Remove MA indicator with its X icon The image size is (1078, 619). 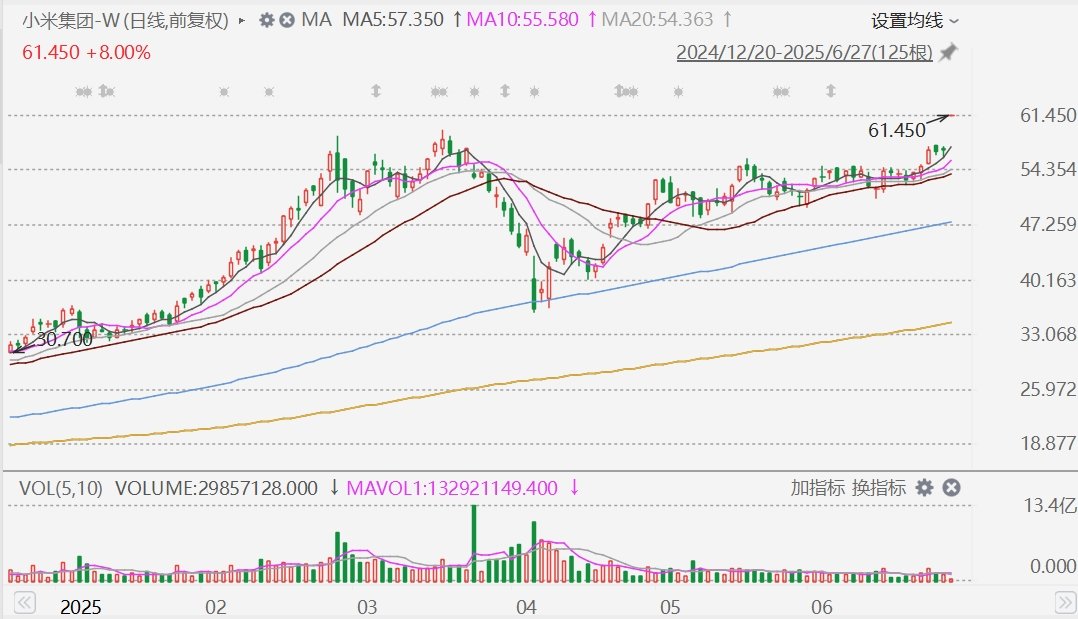pos(287,20)
